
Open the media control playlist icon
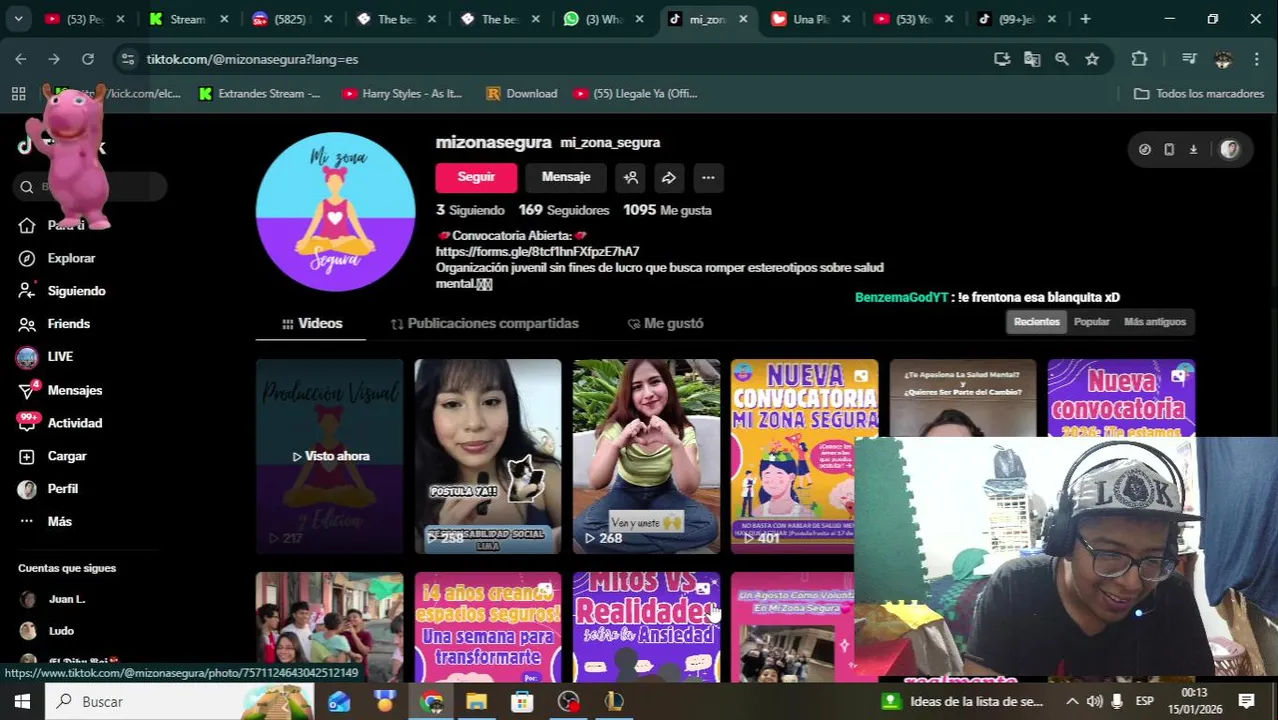[x=1189, y=59]
